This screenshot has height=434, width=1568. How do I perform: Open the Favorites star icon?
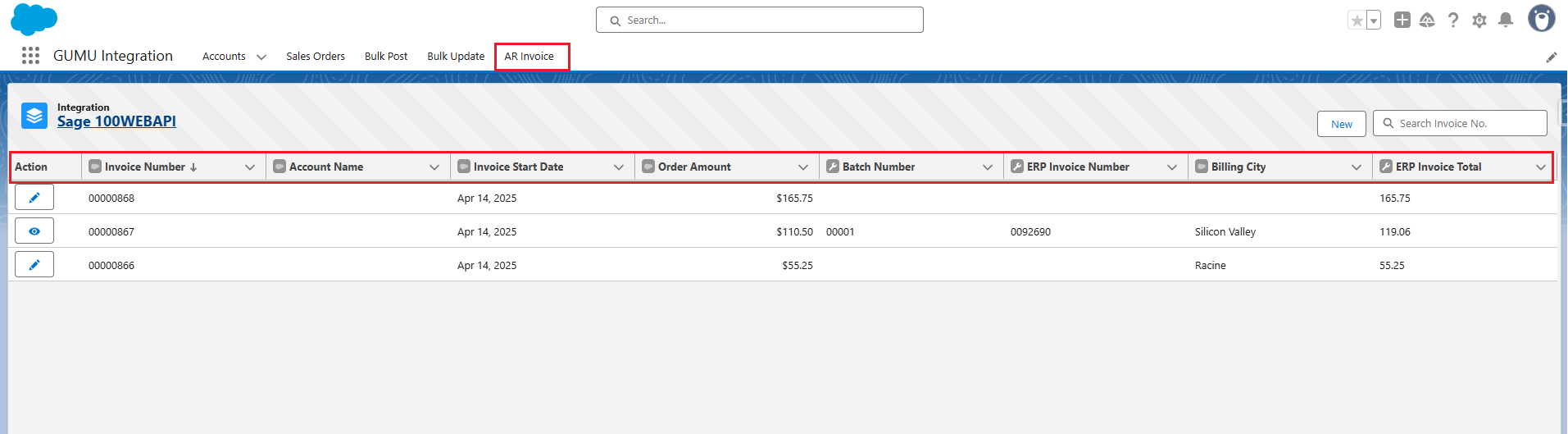(1357, 21)
